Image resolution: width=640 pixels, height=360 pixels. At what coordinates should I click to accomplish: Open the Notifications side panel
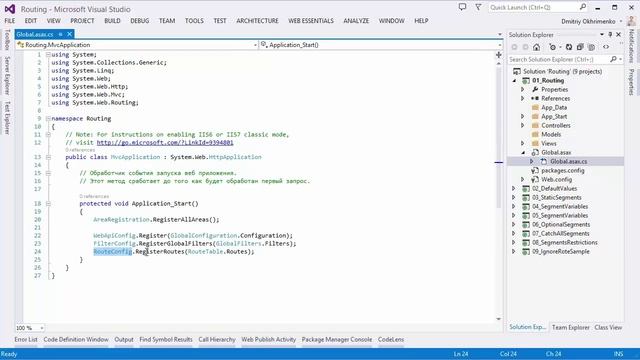tap(632, 46)
